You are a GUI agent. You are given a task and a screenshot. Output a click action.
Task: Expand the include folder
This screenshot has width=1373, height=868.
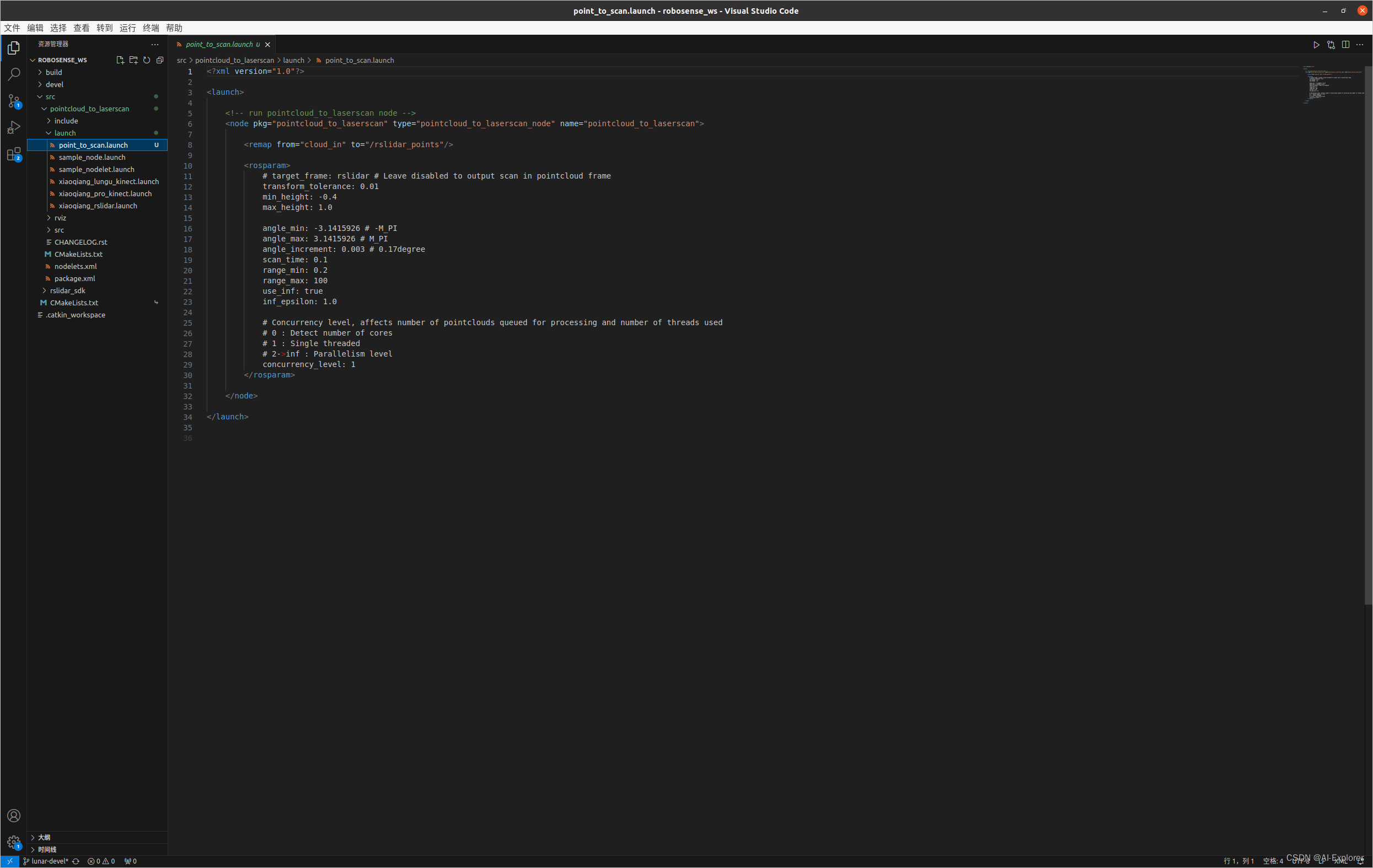[x=98, y=121]
